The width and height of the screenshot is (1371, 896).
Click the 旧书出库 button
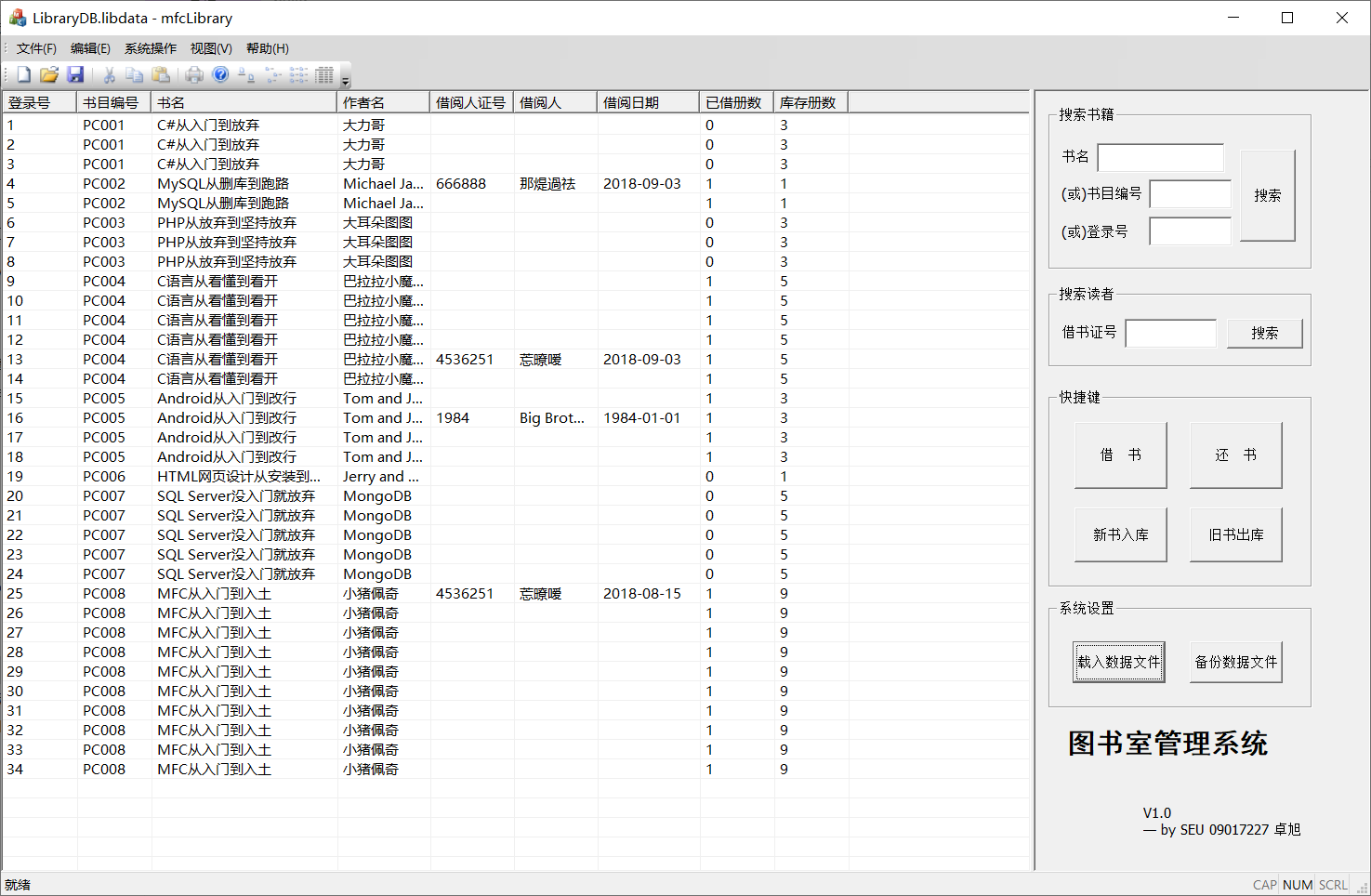1236,535
